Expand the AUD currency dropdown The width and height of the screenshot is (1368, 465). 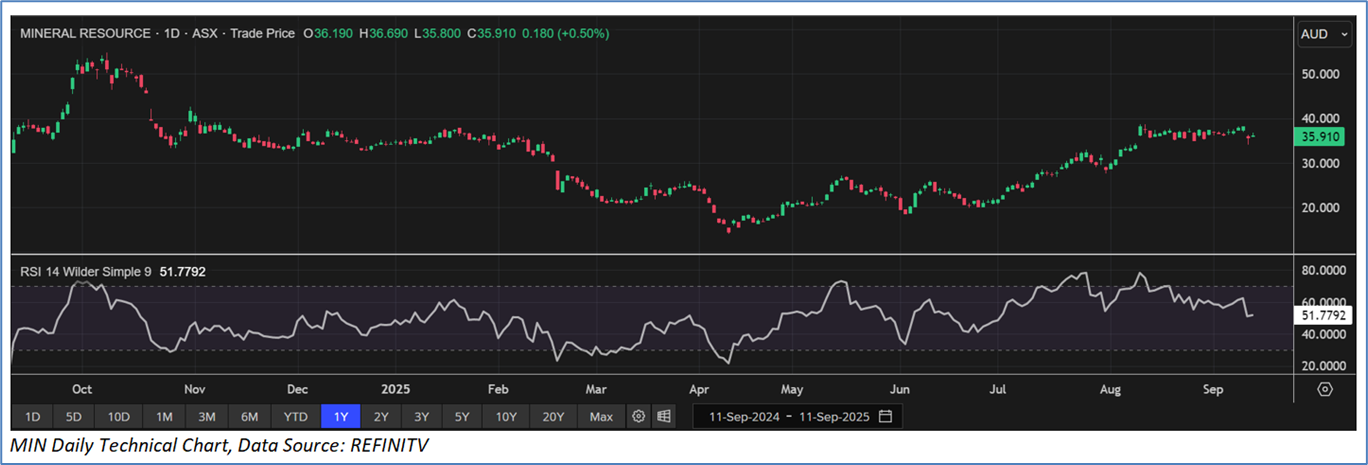(x=1320, y=34)
